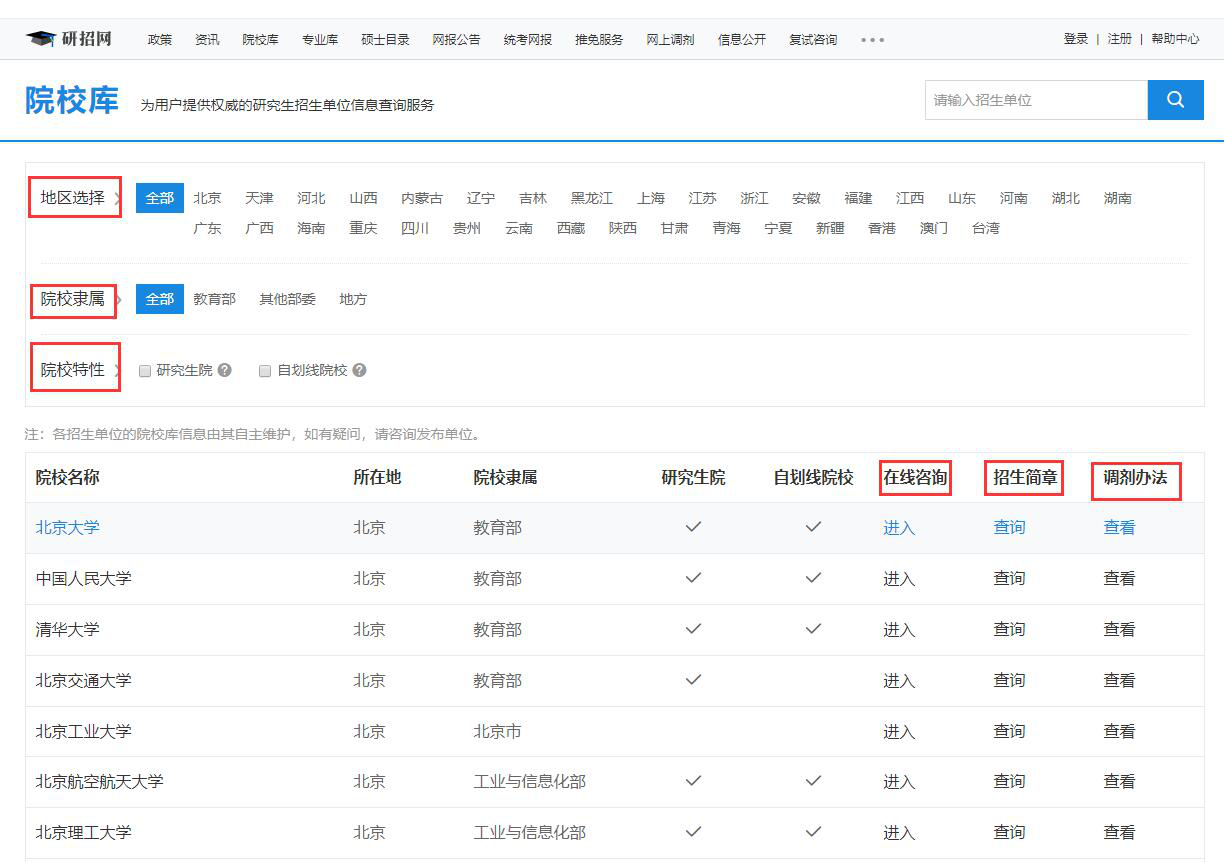1224x862 pixels.
Task: Click the 研招网 graduation cap logo
Action: tap(40, 39)
